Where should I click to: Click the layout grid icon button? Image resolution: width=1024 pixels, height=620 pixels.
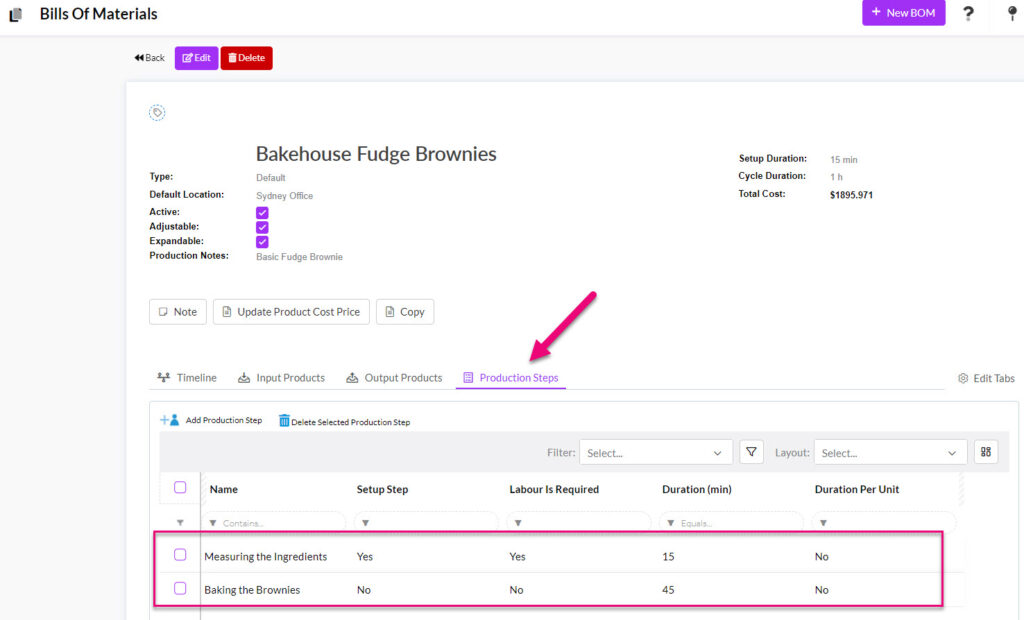[986, 452]
